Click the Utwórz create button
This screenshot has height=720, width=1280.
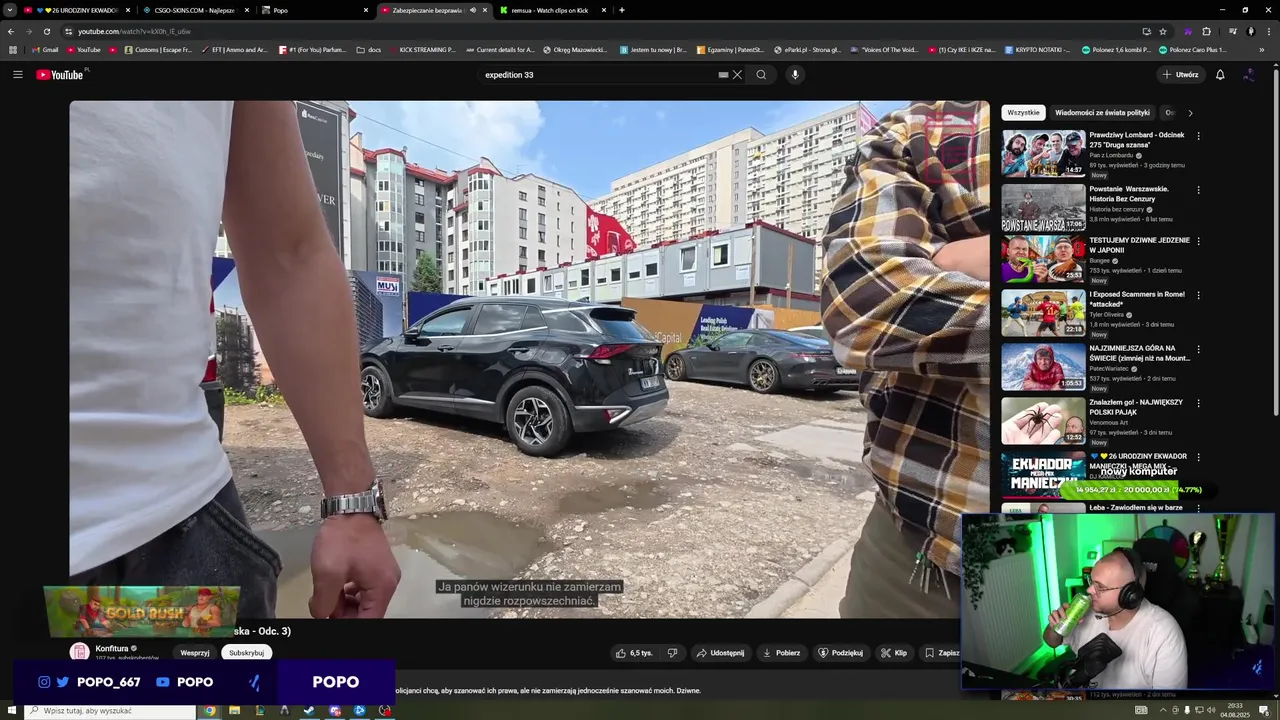coord(1181,74)
